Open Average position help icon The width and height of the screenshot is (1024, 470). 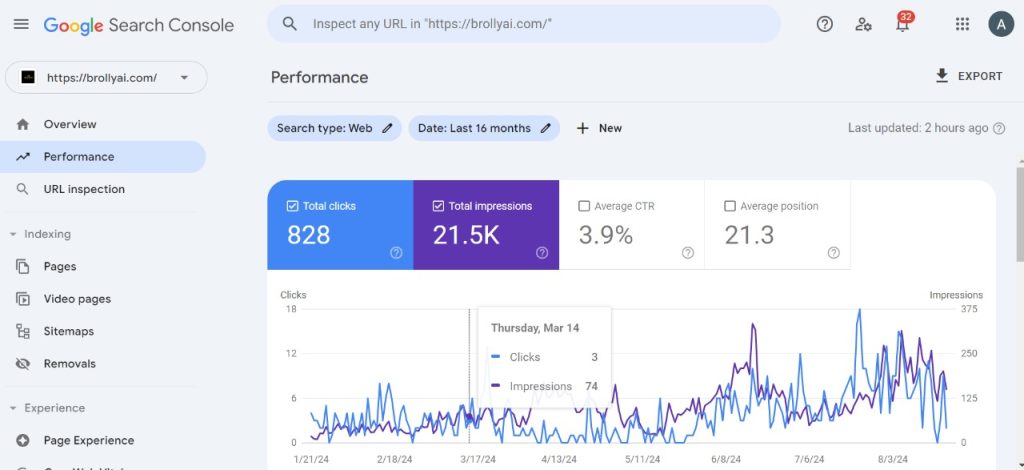833,253
